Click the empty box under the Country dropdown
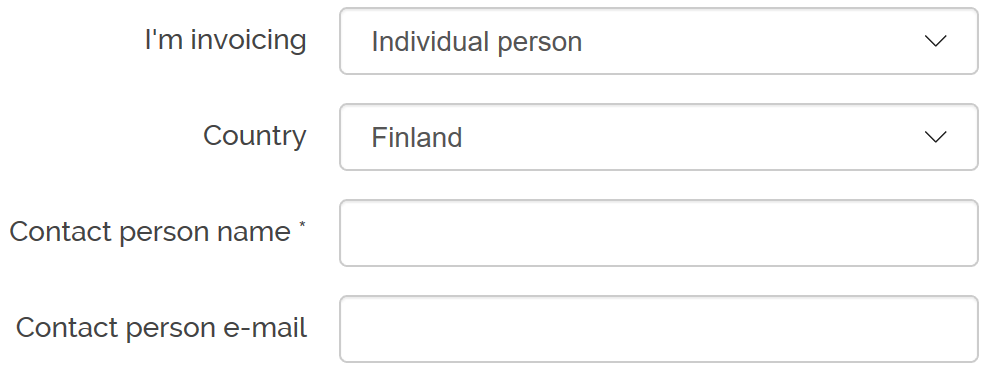This screenshot has width=992, height=390. click(x=659, y=233)
